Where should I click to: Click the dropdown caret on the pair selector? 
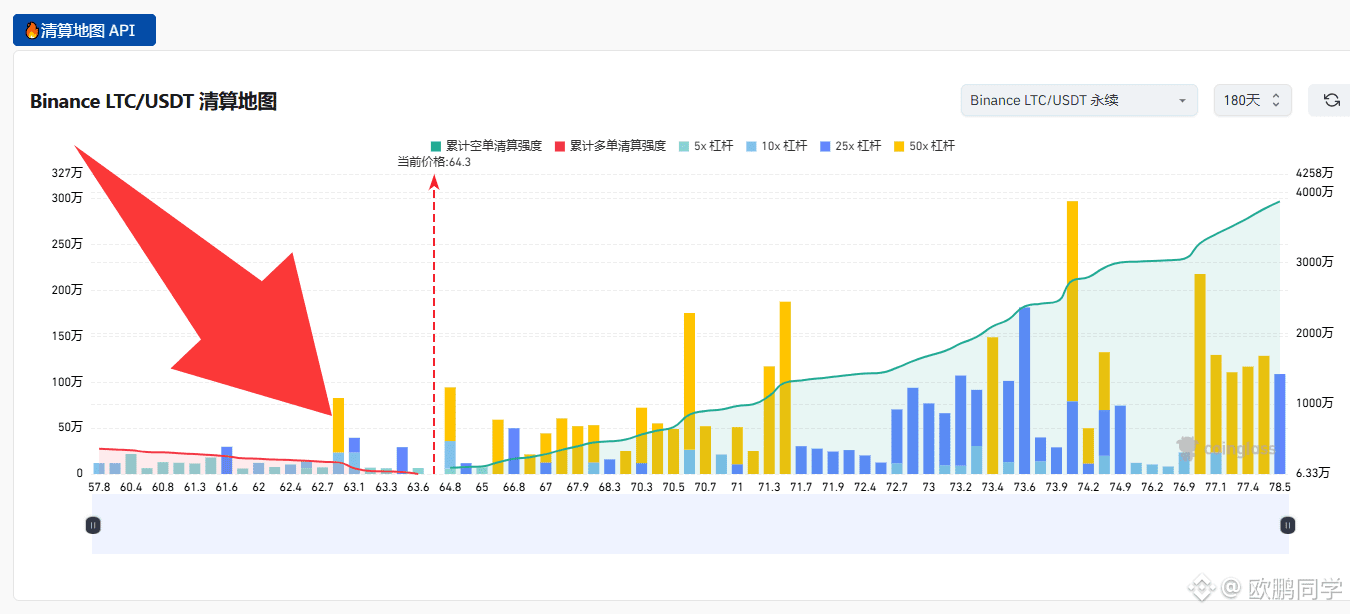point(1183,100)
